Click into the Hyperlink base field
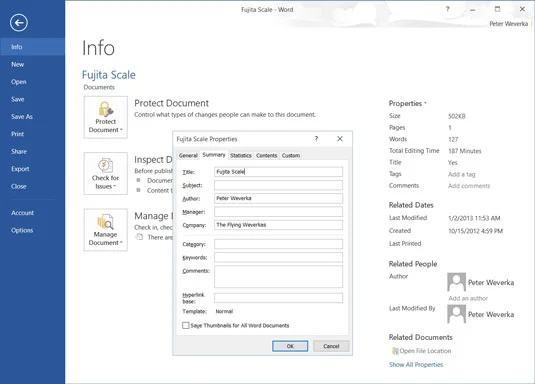The height and width of the screenshot is (384, 535). 278,298
